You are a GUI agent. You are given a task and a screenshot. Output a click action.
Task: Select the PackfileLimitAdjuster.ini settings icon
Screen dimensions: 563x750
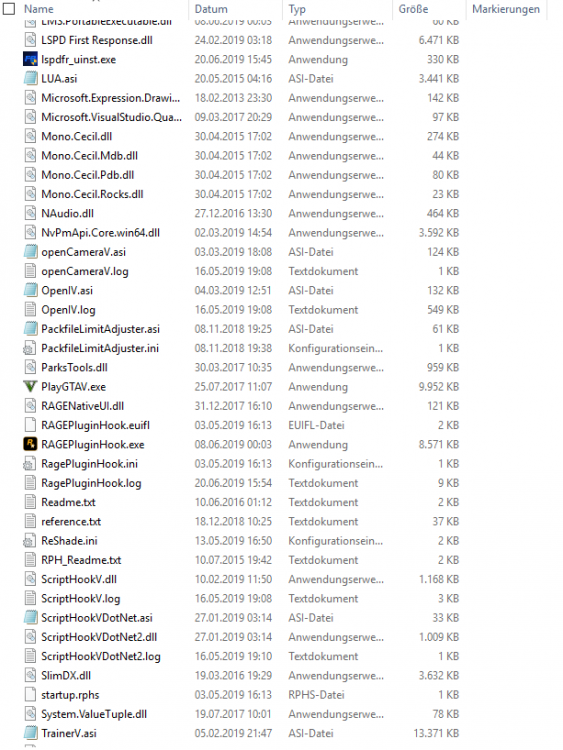30,348
